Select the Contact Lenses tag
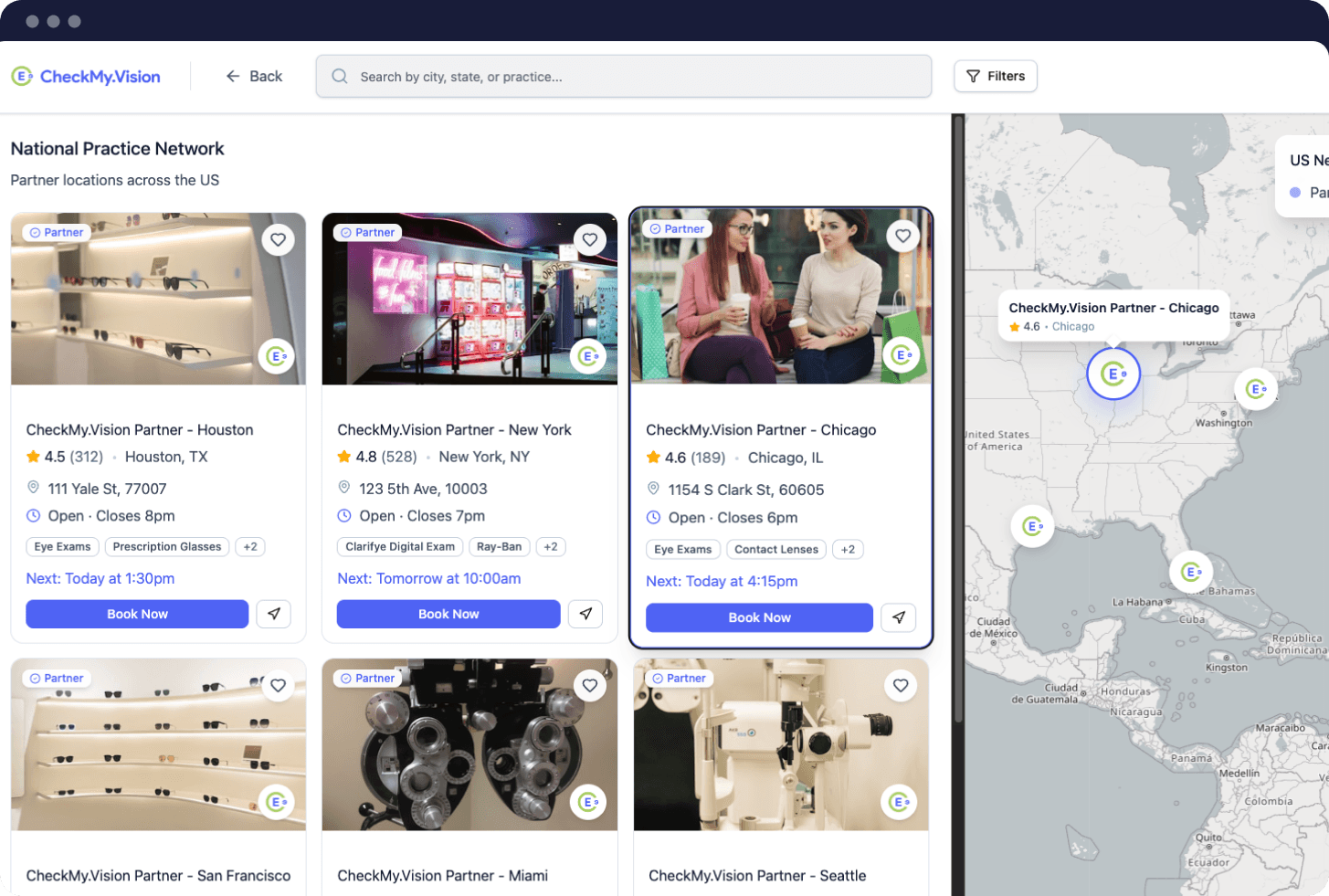This screenshot has height=896, width=1329. point(776,550)
